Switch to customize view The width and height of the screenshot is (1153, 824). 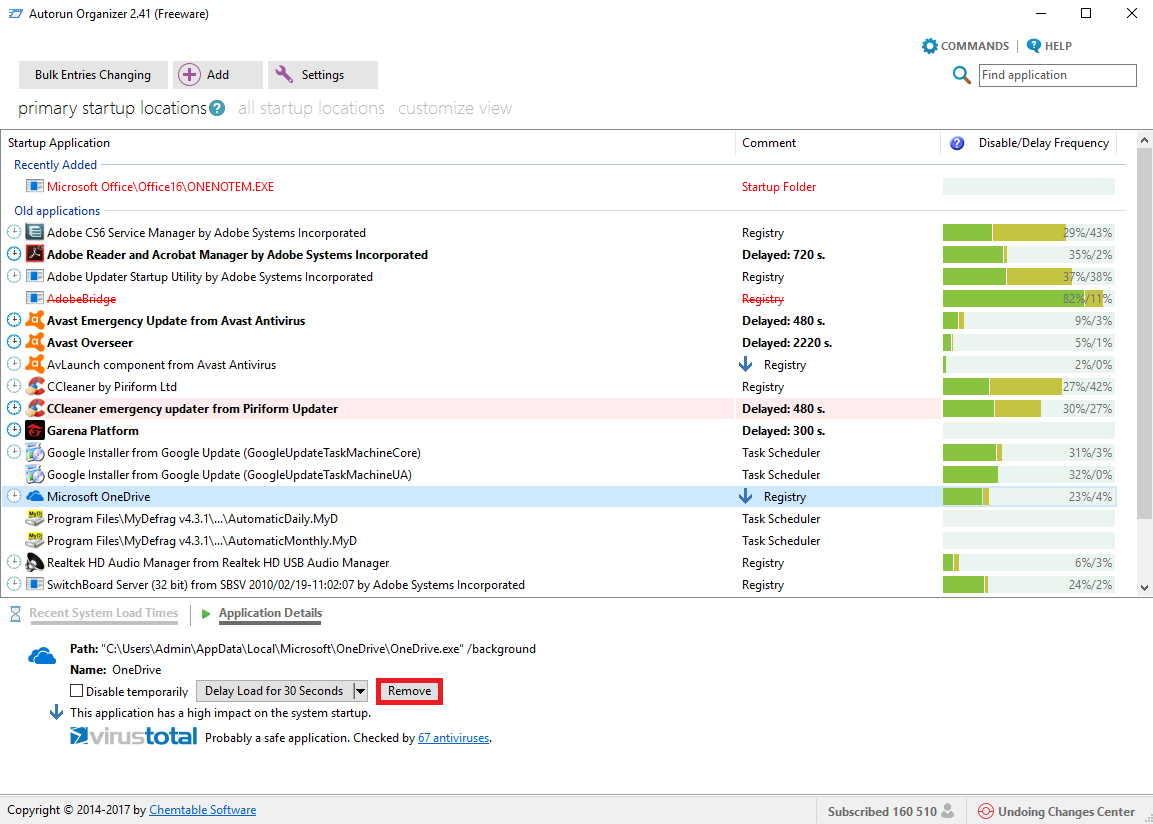[454, 108]
